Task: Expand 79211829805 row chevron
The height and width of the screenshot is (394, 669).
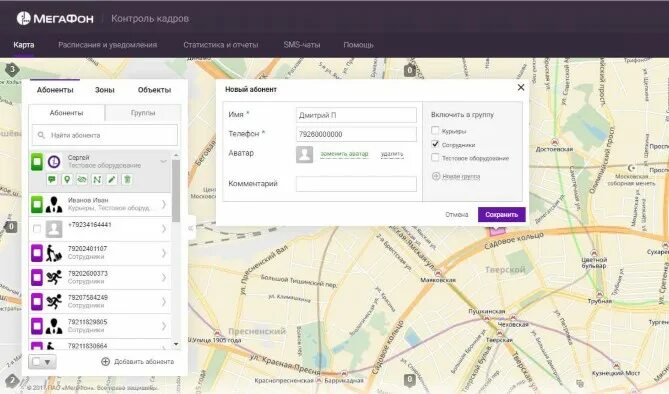Action: tap(163, 326)
